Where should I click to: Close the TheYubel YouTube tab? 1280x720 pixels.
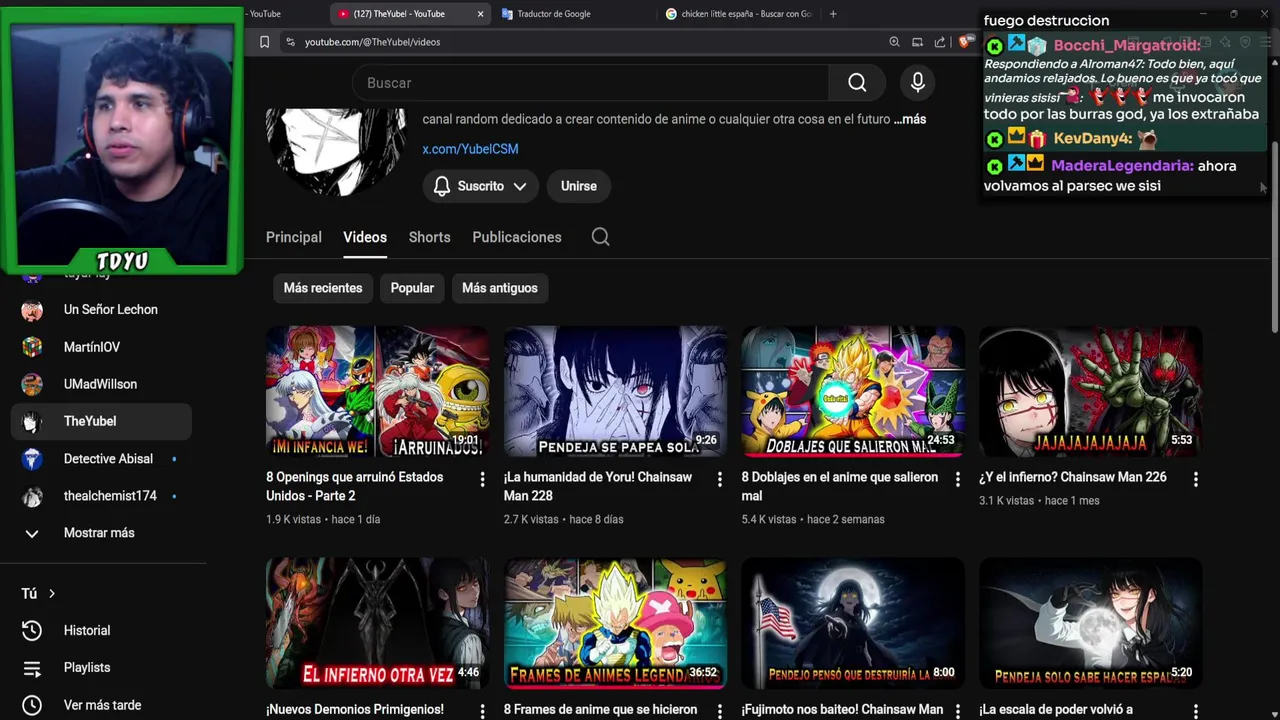pyautogui.click(x=480, y=14)
